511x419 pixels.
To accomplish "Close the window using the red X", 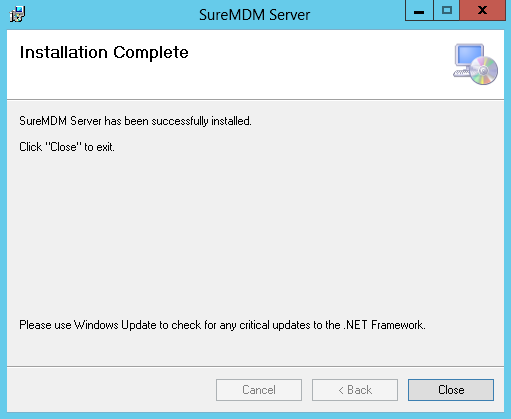I will point(482,11).
